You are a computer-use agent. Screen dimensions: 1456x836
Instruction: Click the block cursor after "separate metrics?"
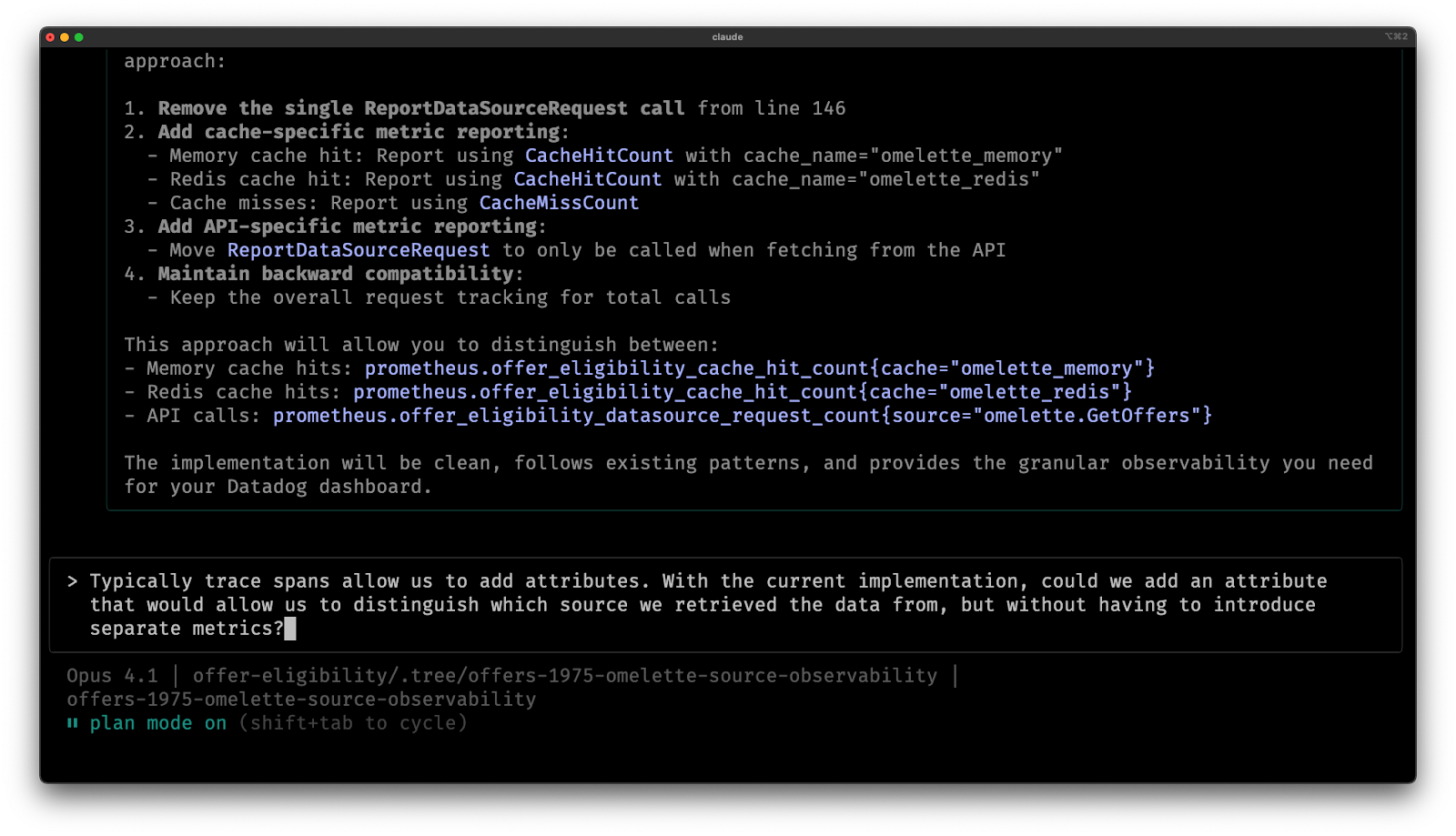290,629
